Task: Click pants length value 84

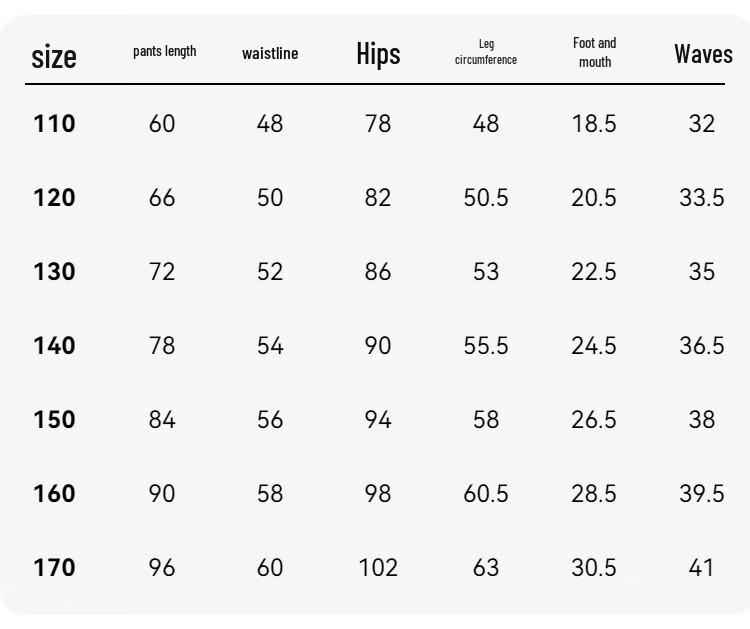Action: click(x=162, y=419)
